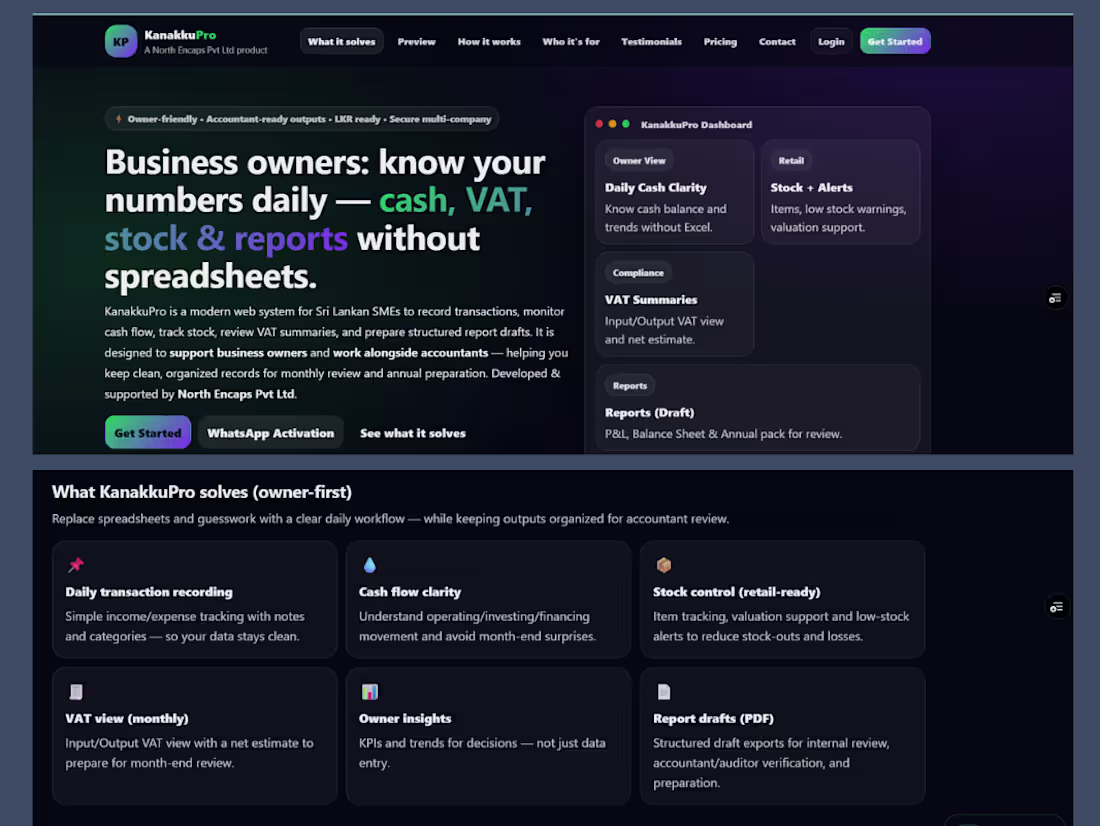The image size is (1100, 826).
Task: Open the Stock + Alerts dashboard card
Action: coord(840,192)
